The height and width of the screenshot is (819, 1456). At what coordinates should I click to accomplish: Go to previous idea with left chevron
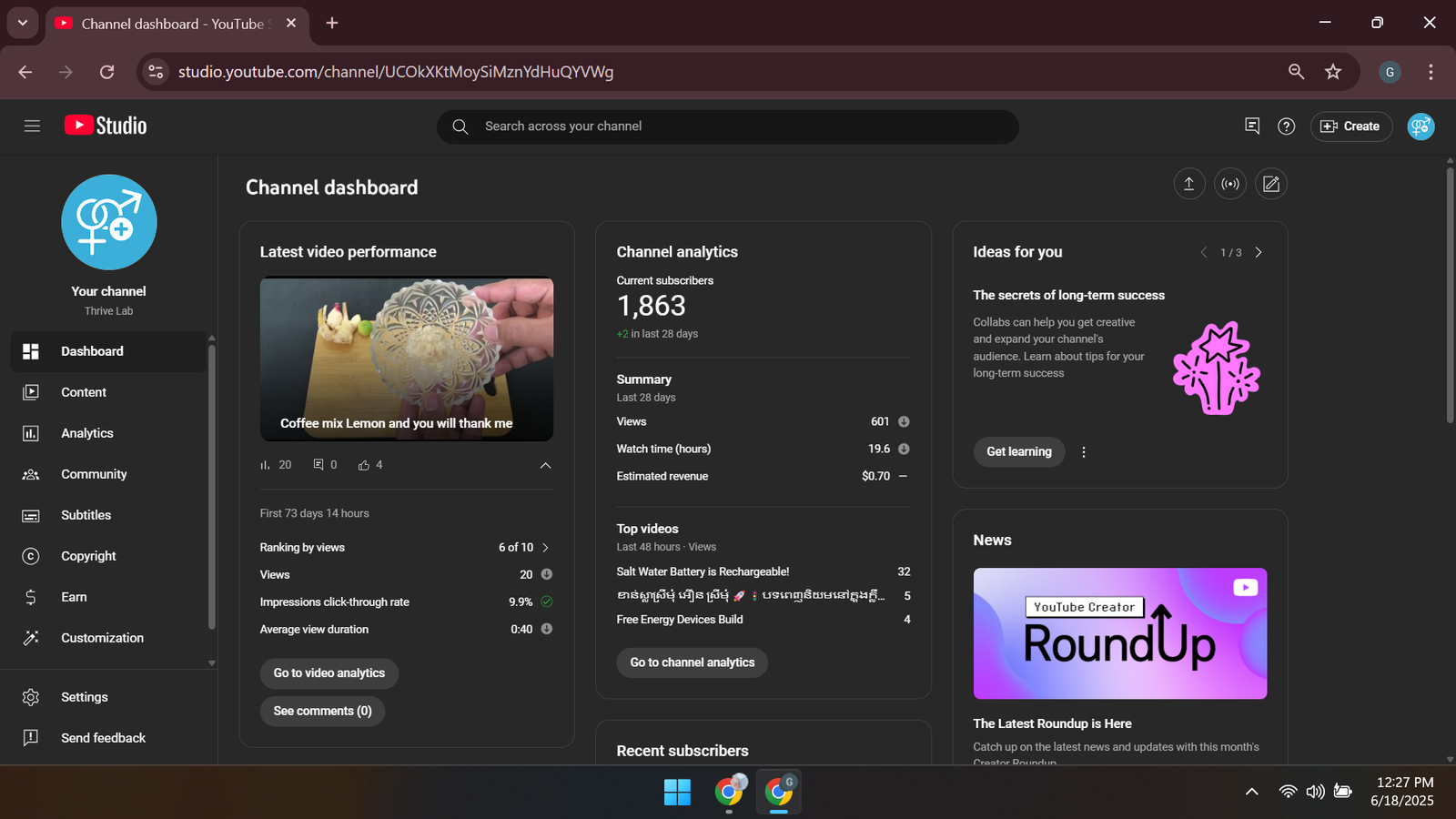pos(1203,252)
